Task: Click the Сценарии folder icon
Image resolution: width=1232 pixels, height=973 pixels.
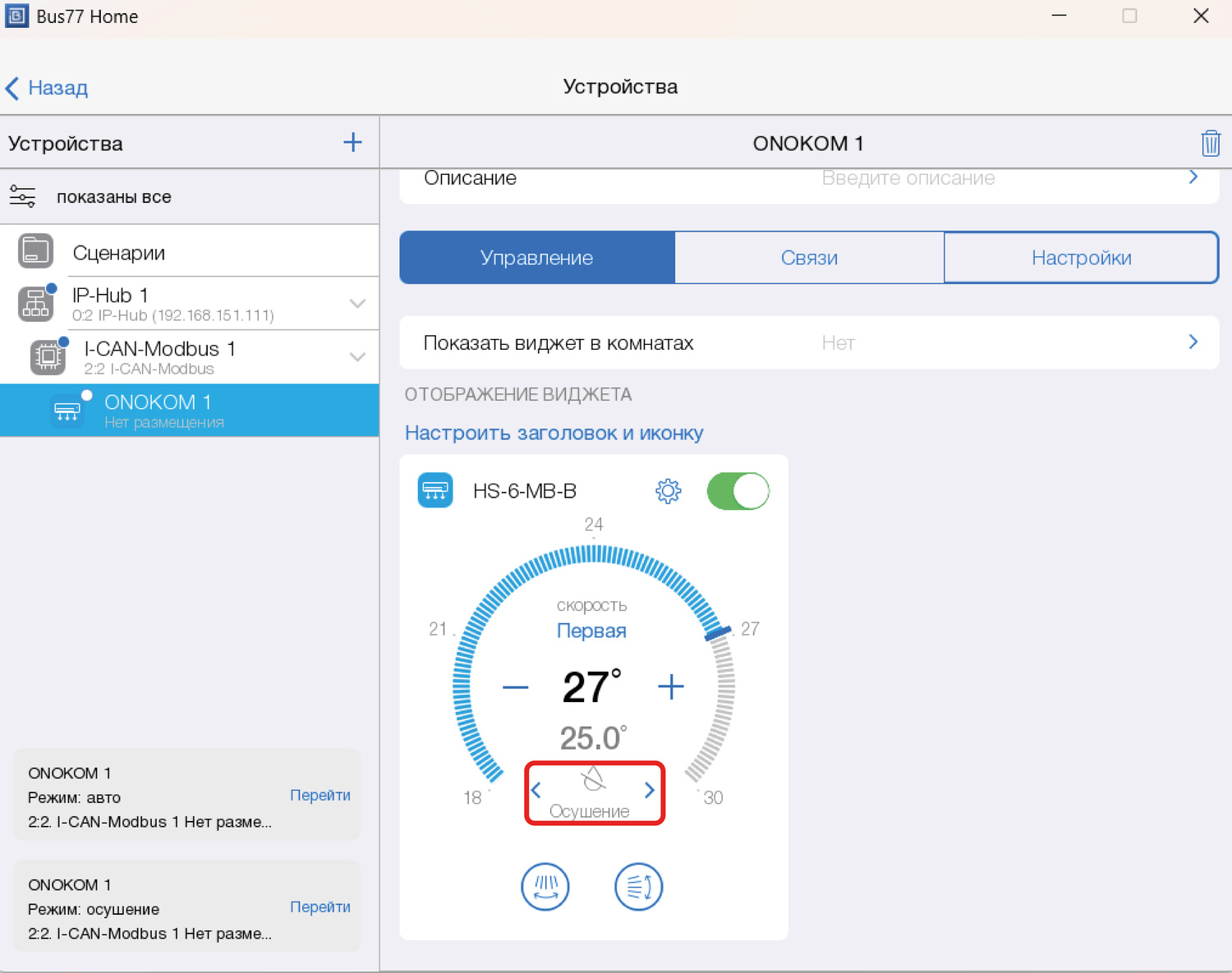Action: [36, 251]
